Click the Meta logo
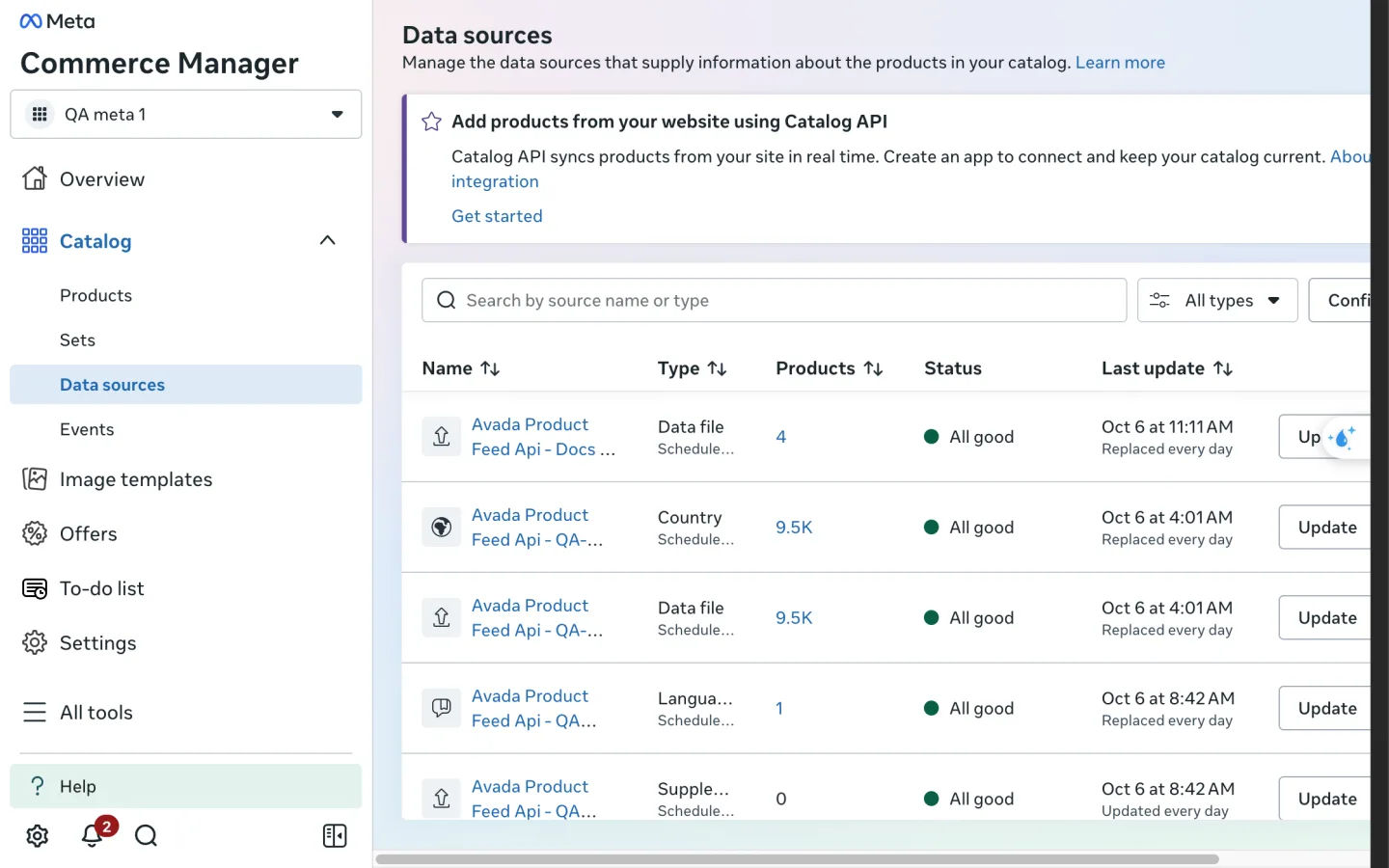 pyautogui.click(x=57, y=21)
